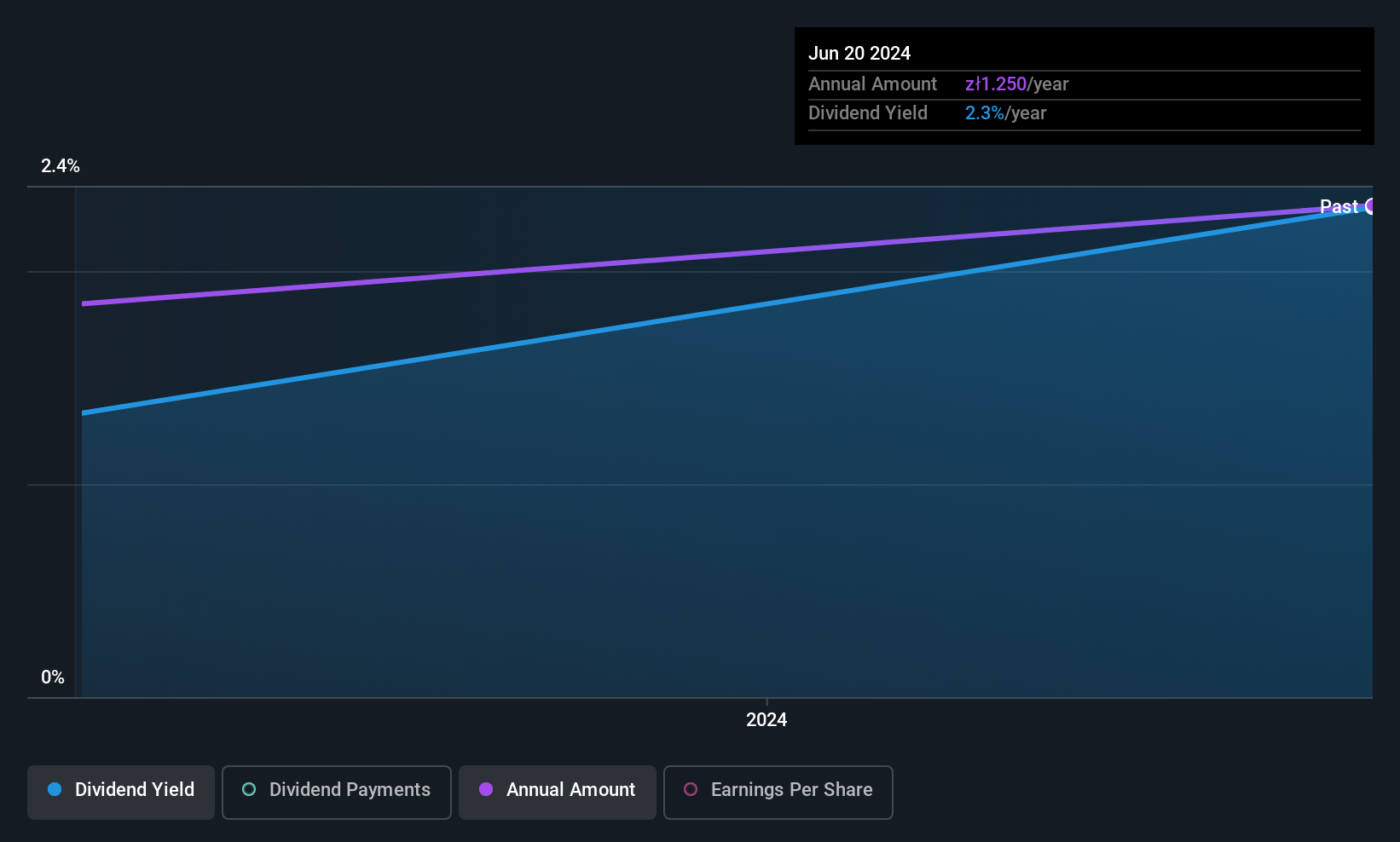Click the pink Earnings Per Share circle
The image size is (1400, 842).
click(x=691, y=789)
